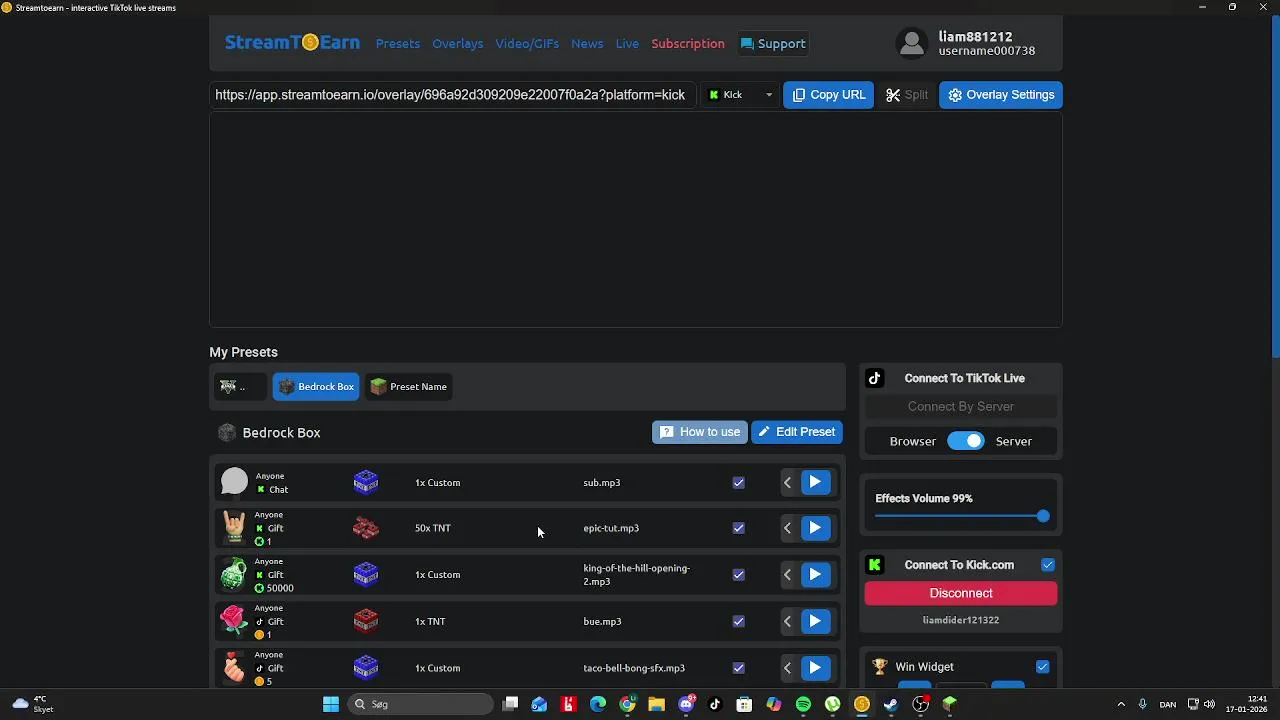Image resolution: width=1280 pixels, height=720 pixels.
Task: Click the trophy icon beside Win Widget
Action: [880, 666]
